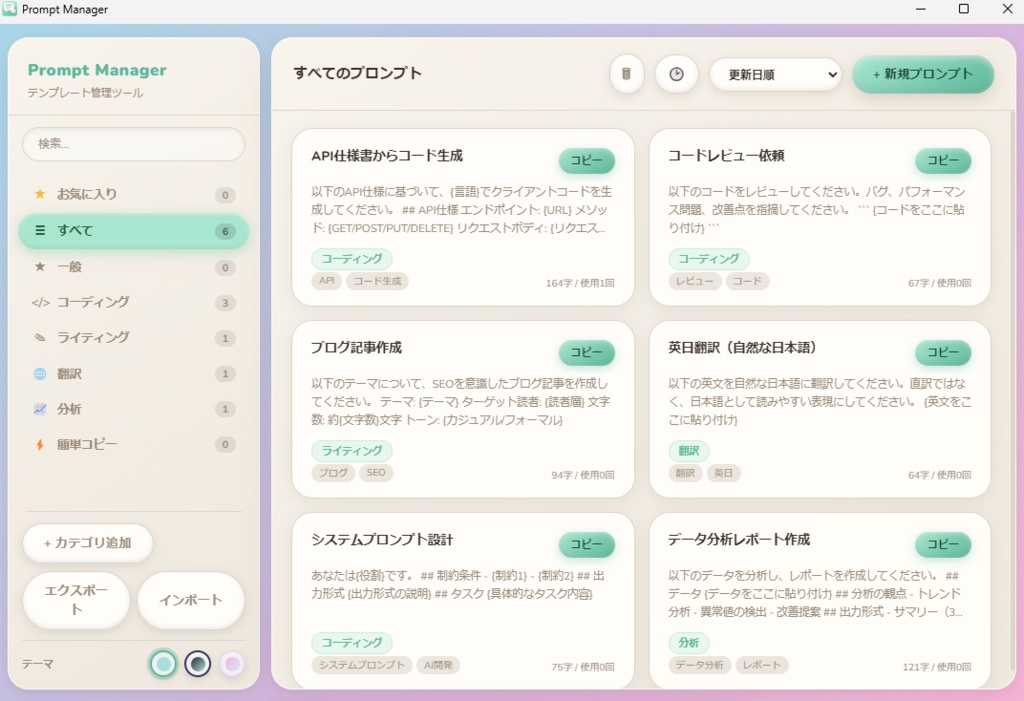Switch to the dark theme circle
Image resolution: width=1024 pixels, height=701 pixels.
pos(199,663)
